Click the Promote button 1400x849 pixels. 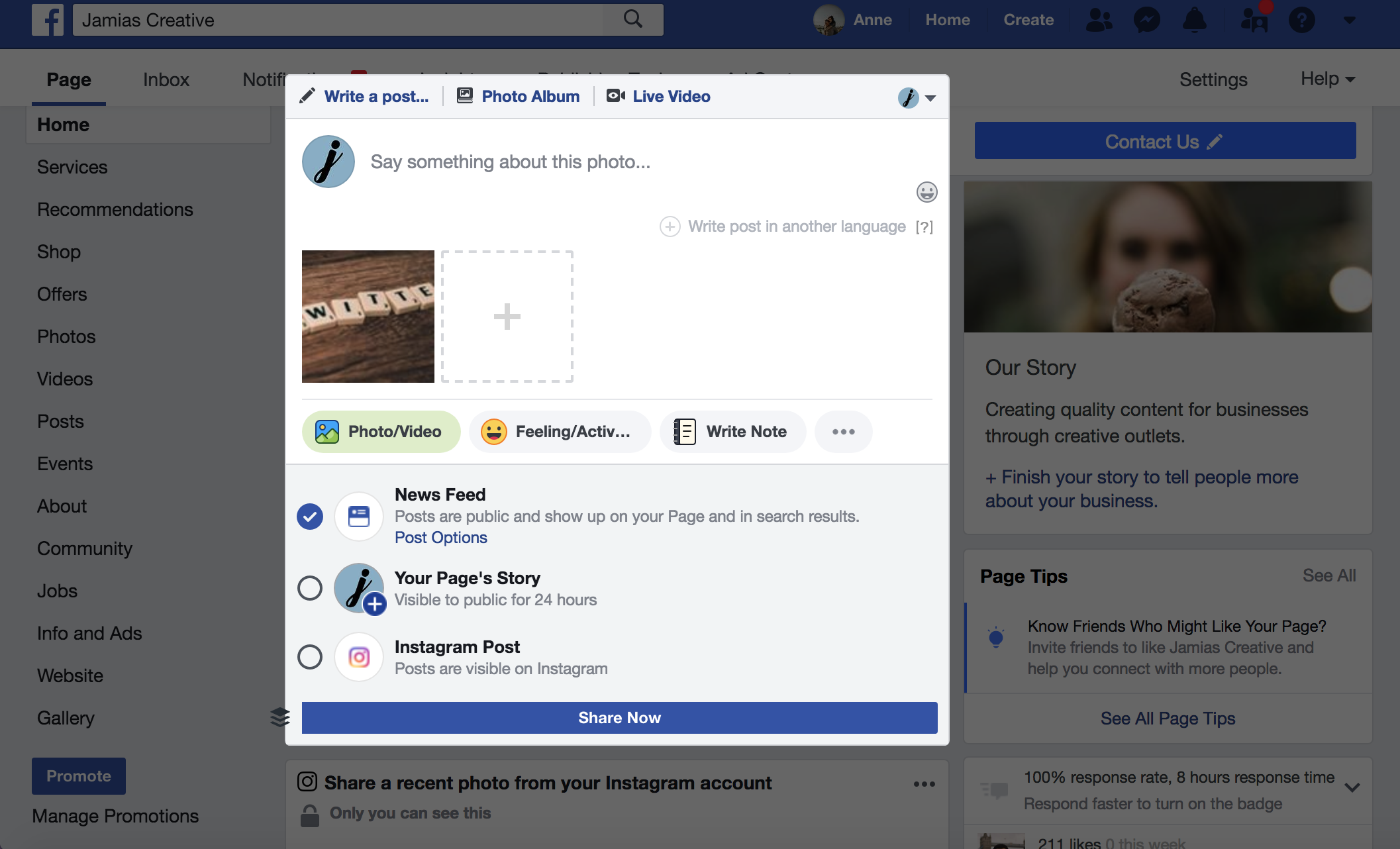point(79,776)
